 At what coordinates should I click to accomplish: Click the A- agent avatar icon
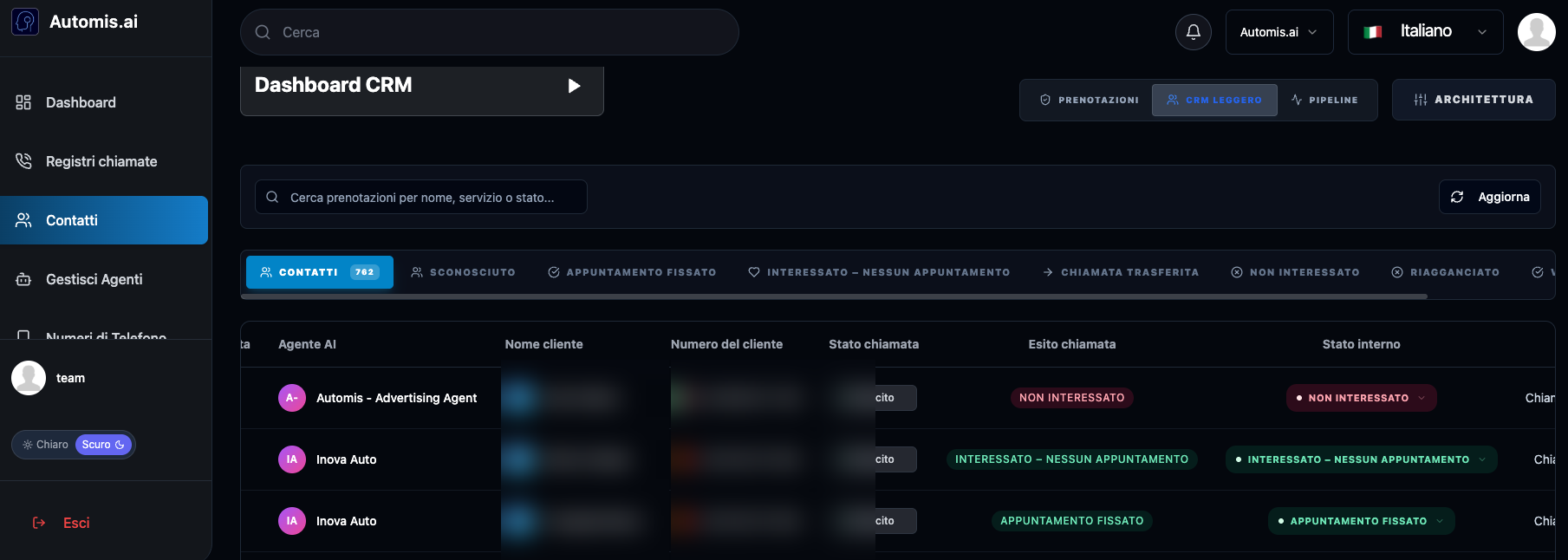pos(292,398)
